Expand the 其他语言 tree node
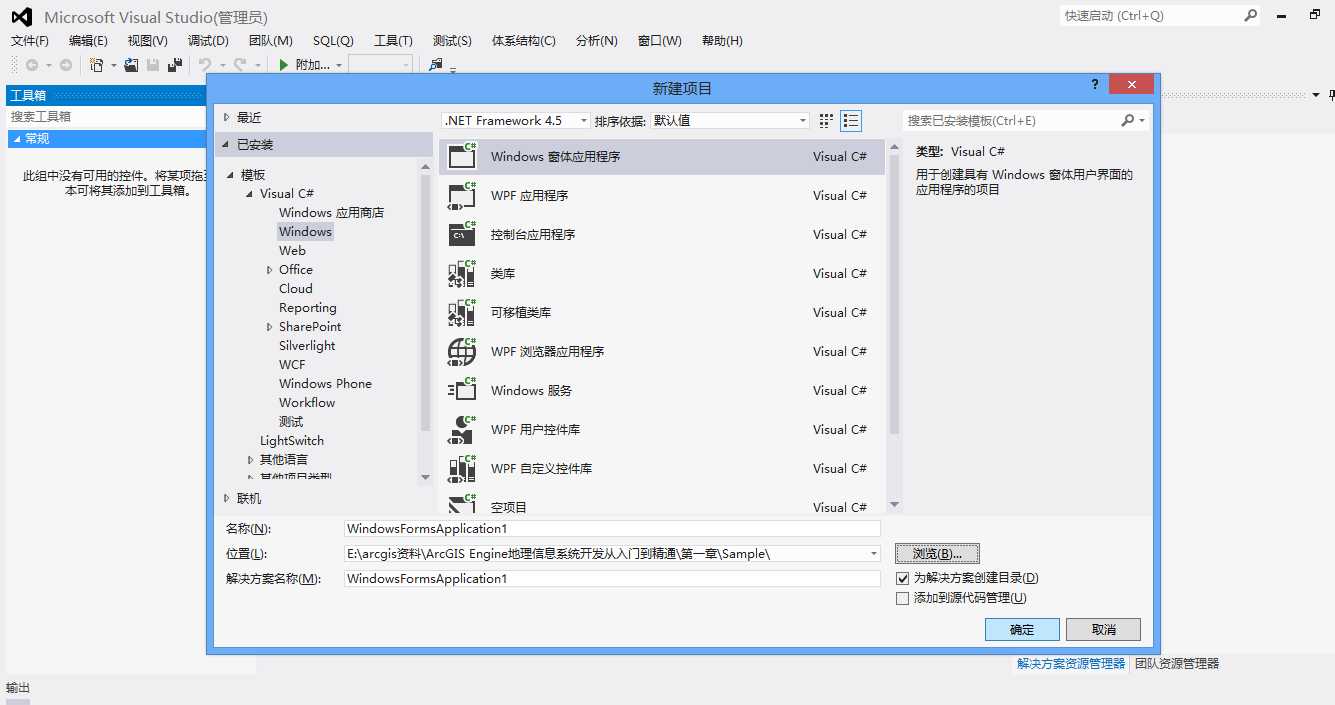Image resolution: width=1335 pixels, height=705 pixels. (251, 460)
